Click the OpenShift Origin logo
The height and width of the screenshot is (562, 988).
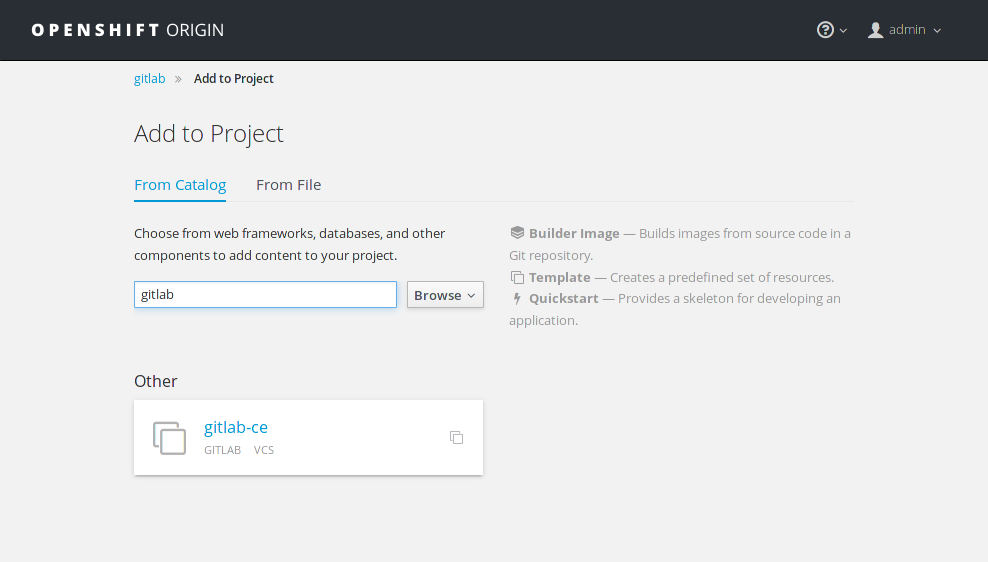tap(128, 30)
